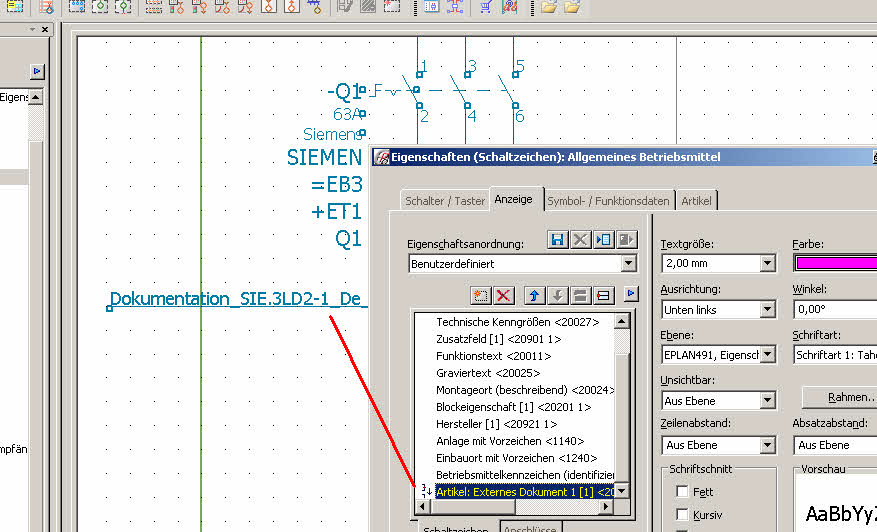Switch to the Schalter / Taster tab
Screen dimensions: 877x532
pos(445,201)
